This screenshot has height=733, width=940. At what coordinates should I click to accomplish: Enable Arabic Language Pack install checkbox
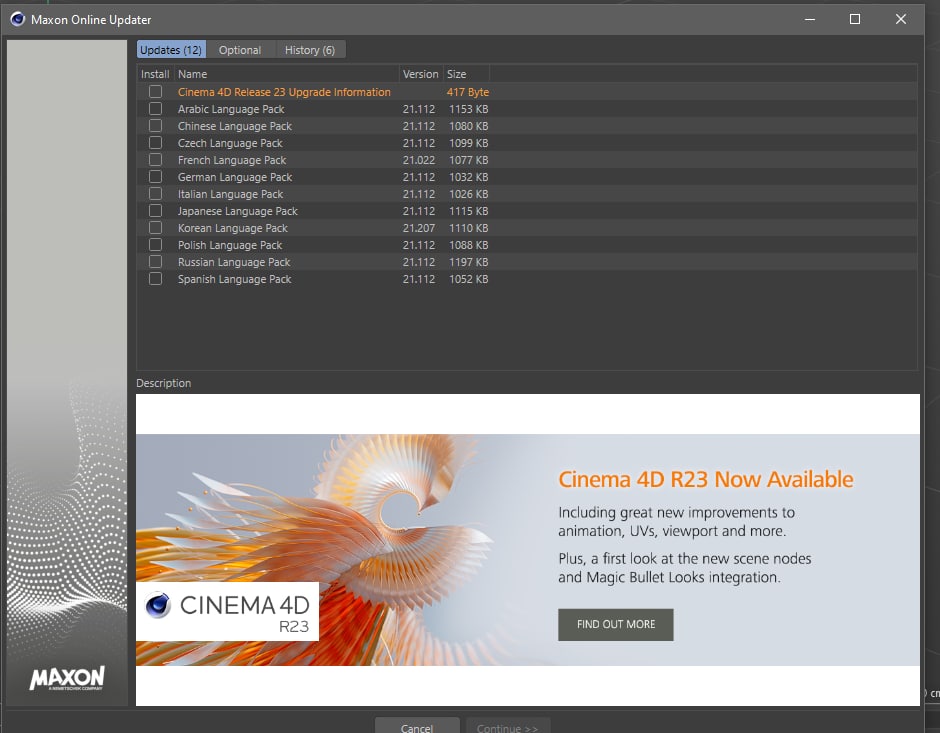coord(155,108)
